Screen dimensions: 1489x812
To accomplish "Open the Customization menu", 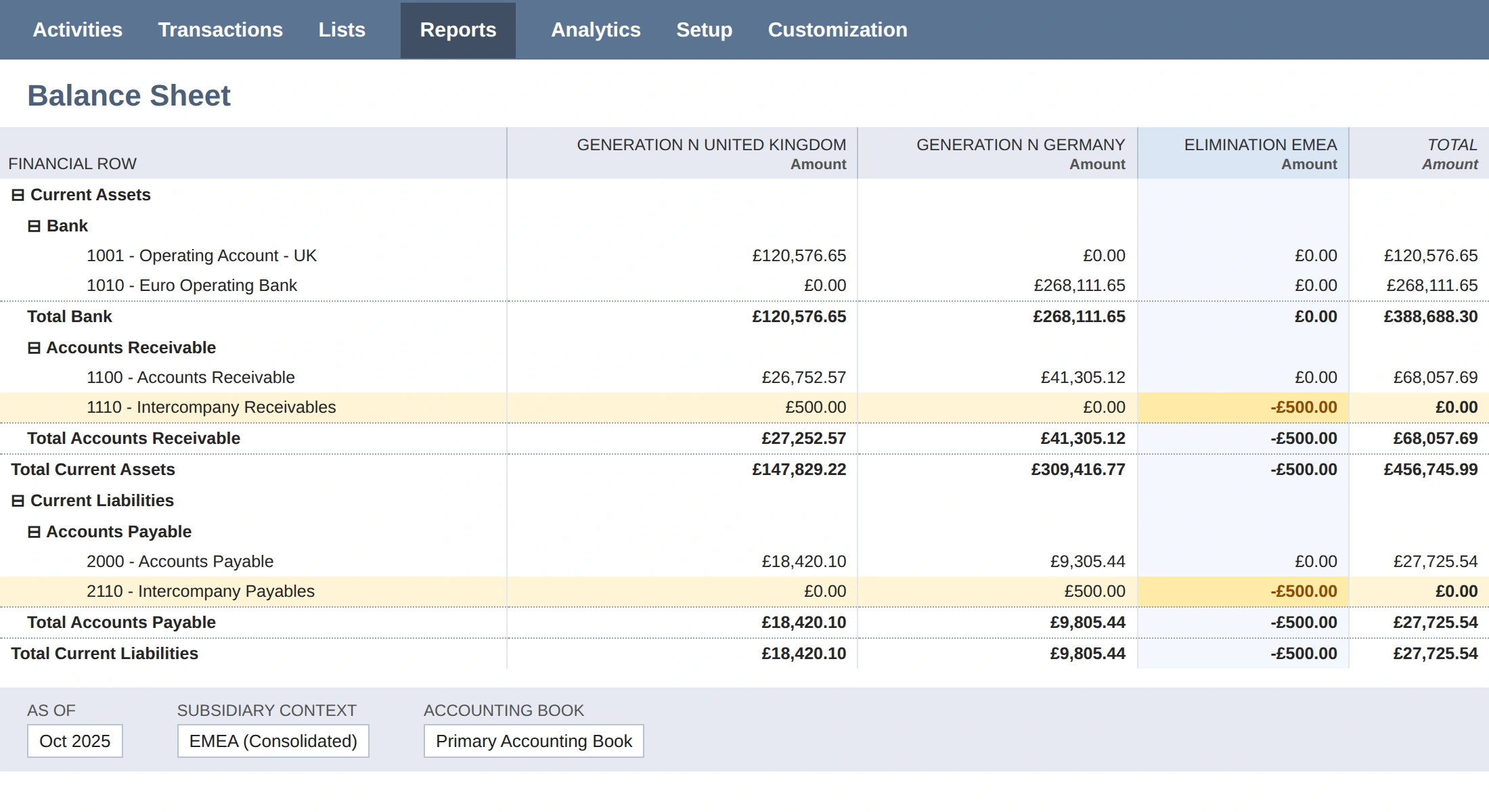I will point(837,30).
